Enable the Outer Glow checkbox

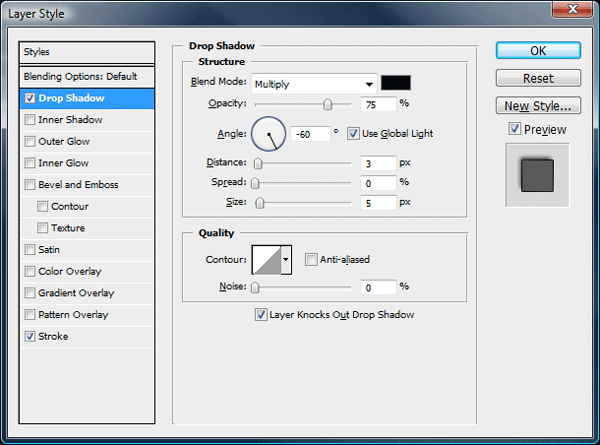coord(30,142)
